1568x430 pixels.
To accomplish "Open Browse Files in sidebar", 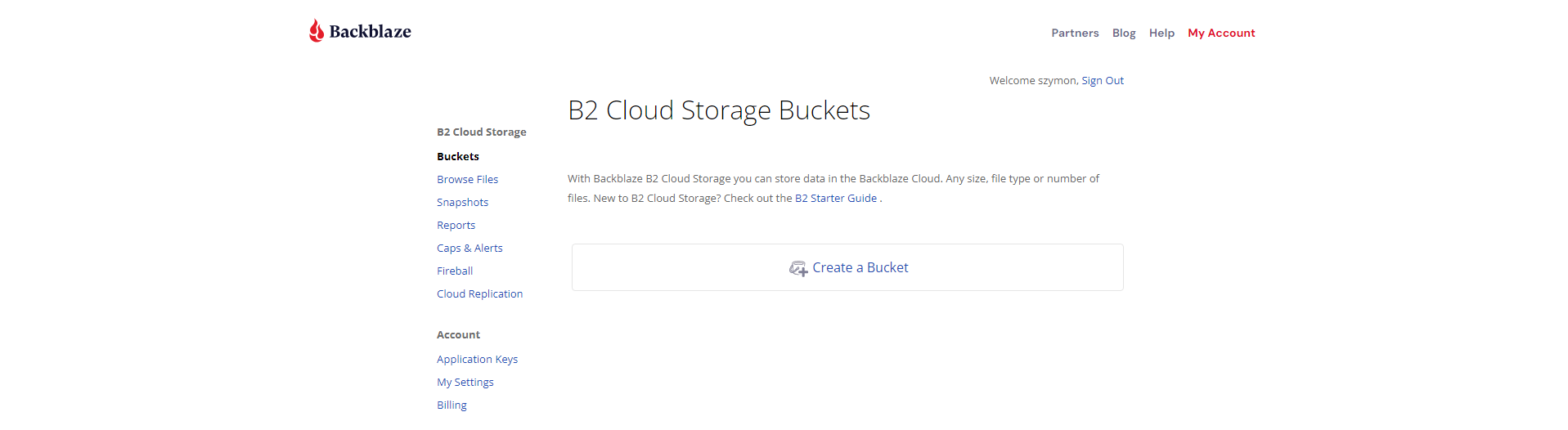I will (467, 180).
